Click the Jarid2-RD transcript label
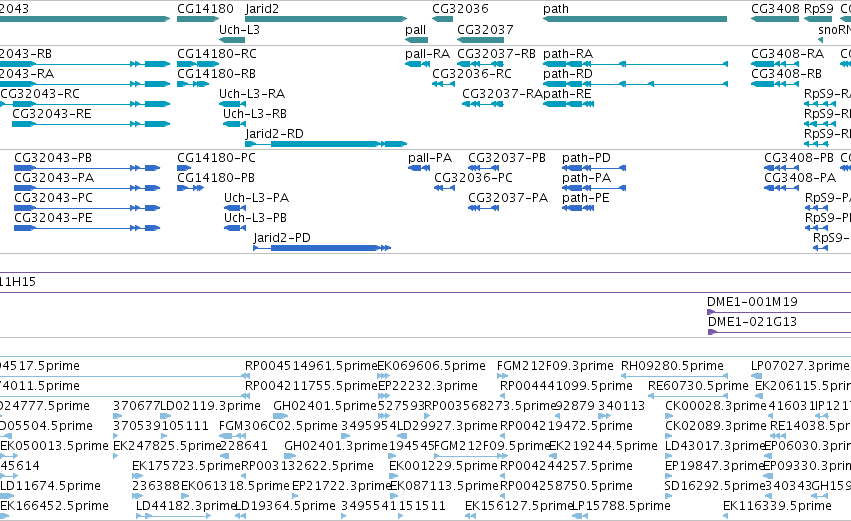Screen dimensions: 851x521 pos(274,134)
